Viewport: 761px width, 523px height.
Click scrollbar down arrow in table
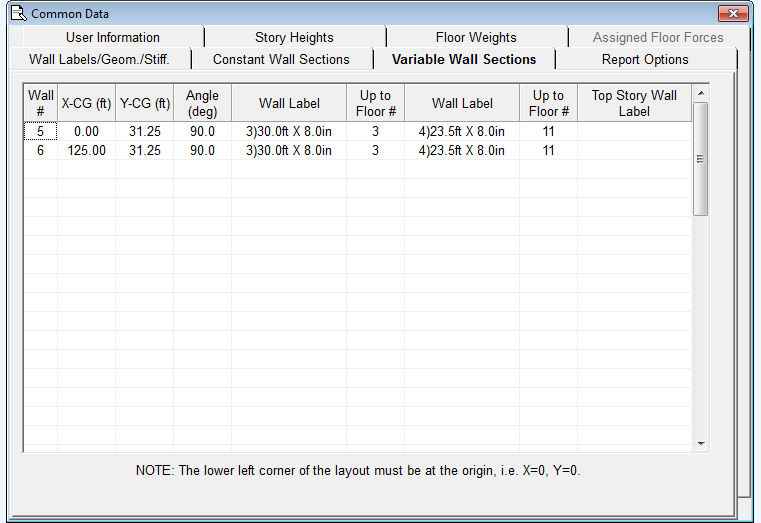(700, 443)
